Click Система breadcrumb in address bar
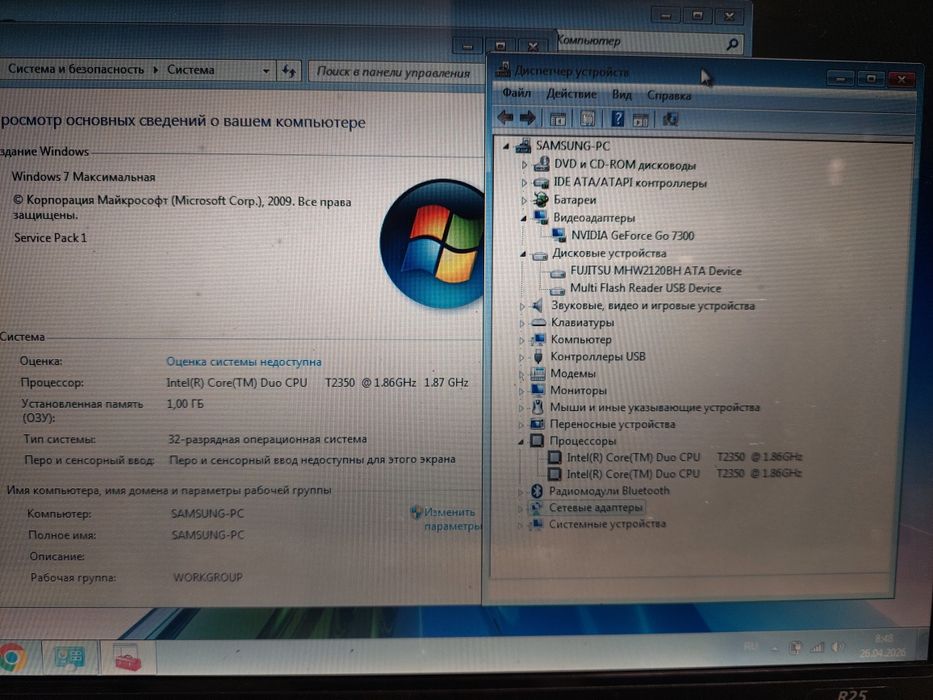The image size is (933, 700). pyautogui.click(x=190, y=70)
